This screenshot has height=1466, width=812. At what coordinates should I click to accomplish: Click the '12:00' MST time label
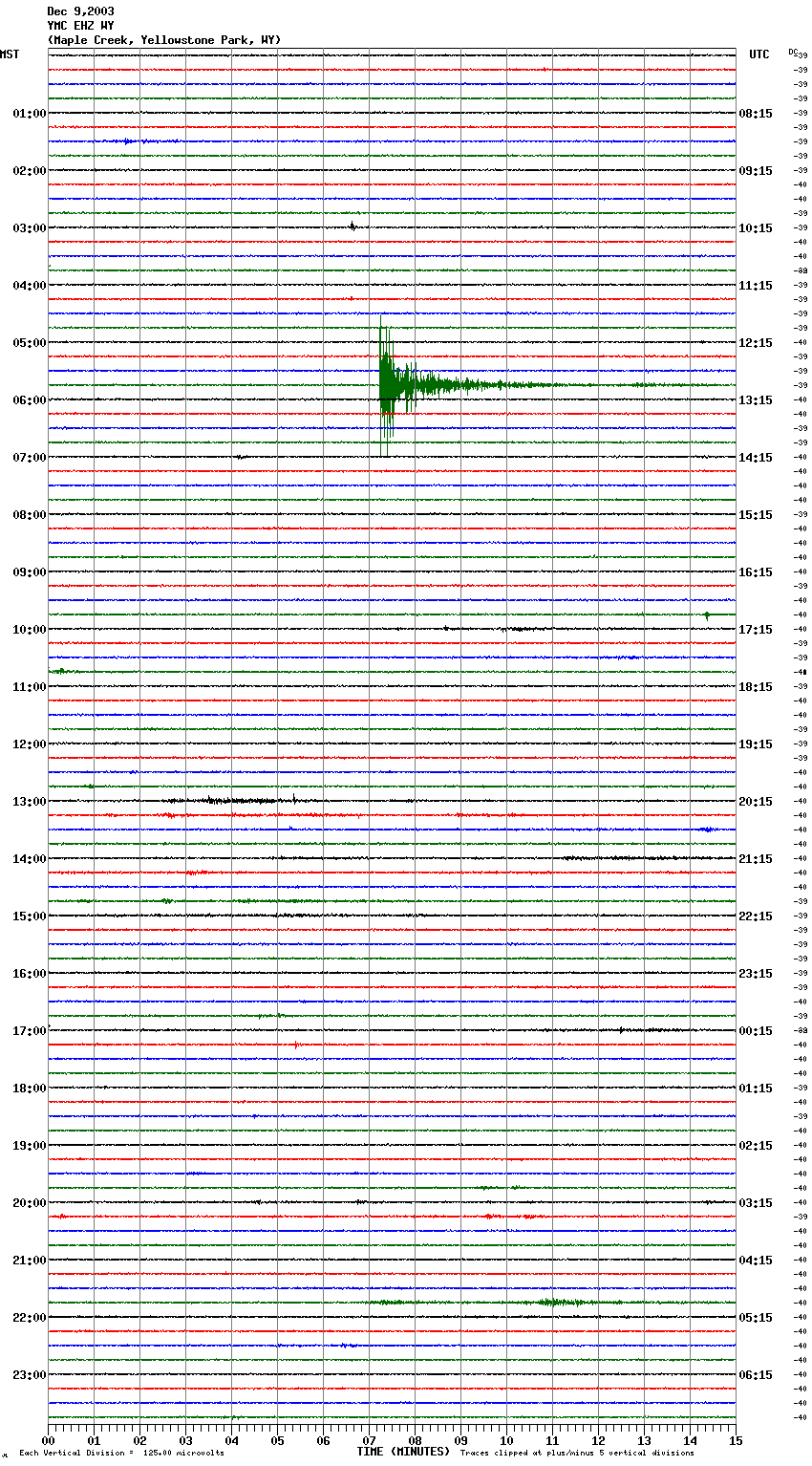point(30,744)
